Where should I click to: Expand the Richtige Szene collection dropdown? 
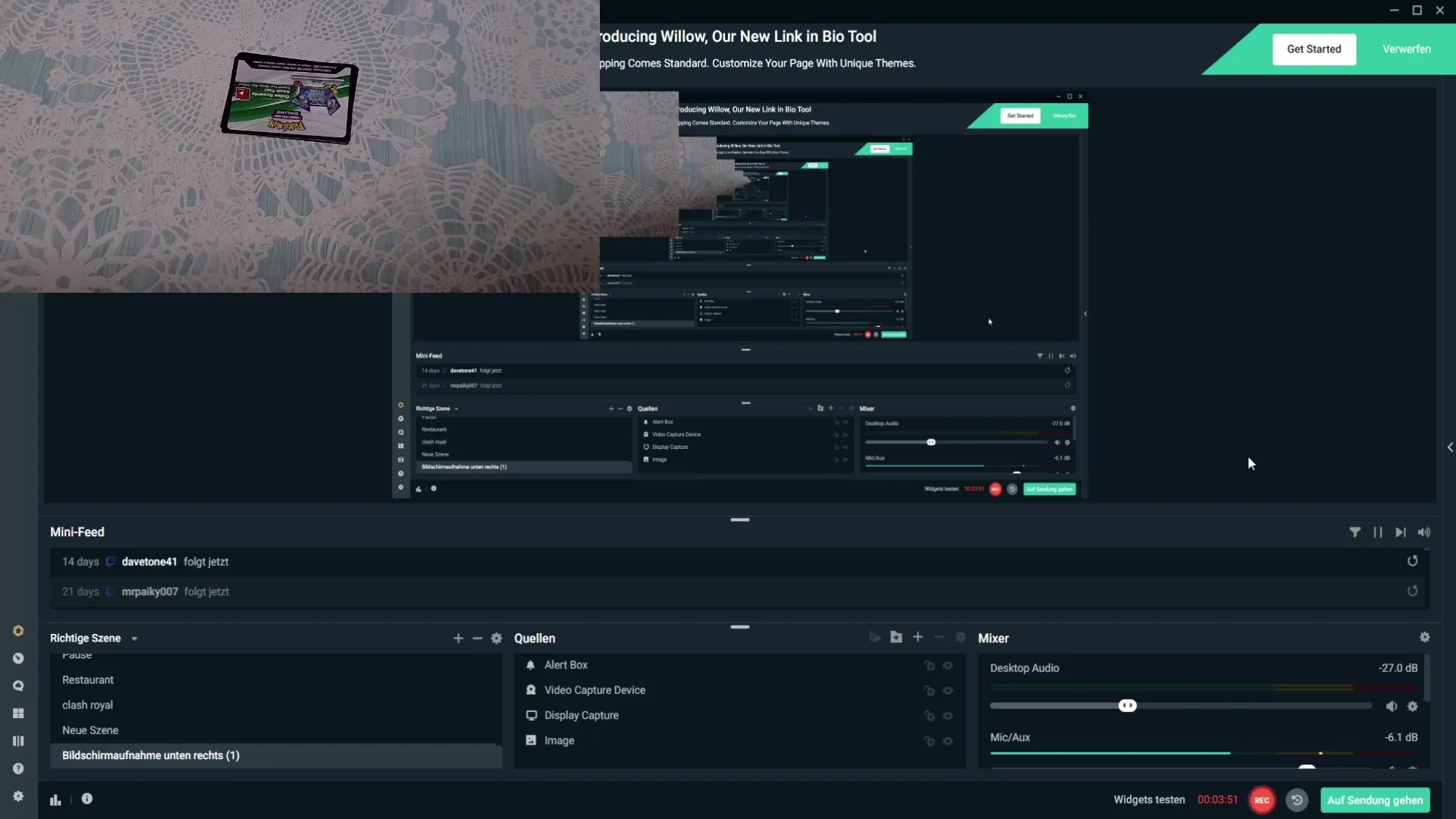point(134,639)
